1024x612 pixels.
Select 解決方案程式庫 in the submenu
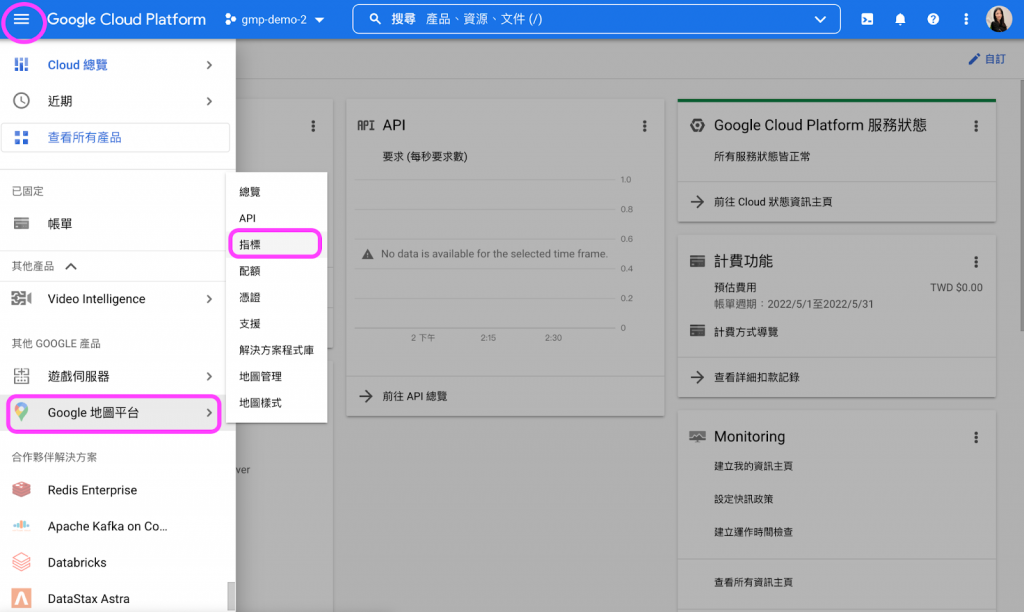[276, 350]
